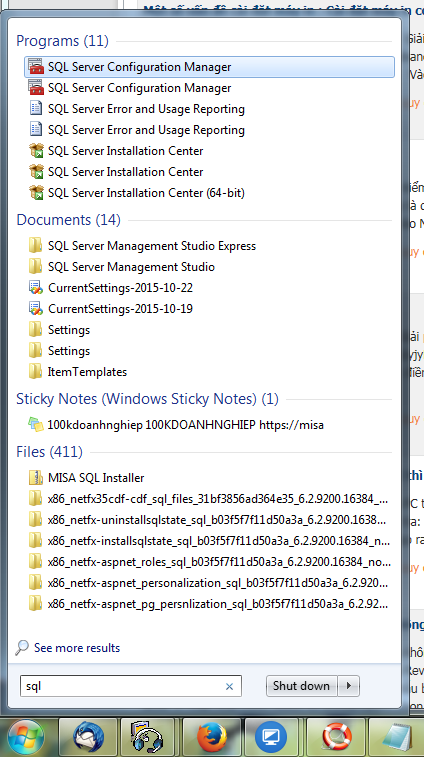Expand the Files (411) group header
The width and height of the screenshot is (424, 757).
(x=49, y=452)
